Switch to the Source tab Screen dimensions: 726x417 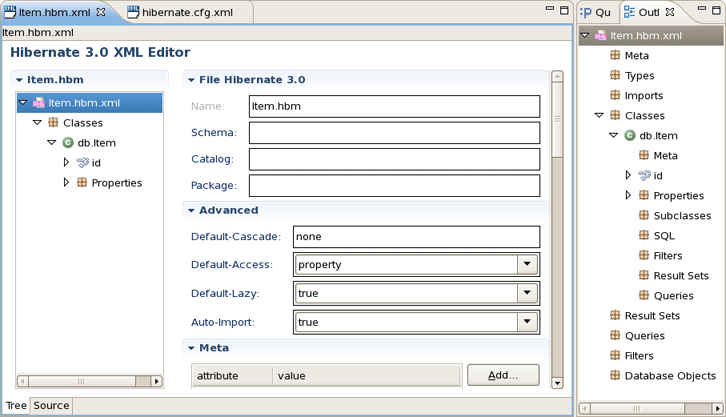pyautogui.click(x=51, y=406)
